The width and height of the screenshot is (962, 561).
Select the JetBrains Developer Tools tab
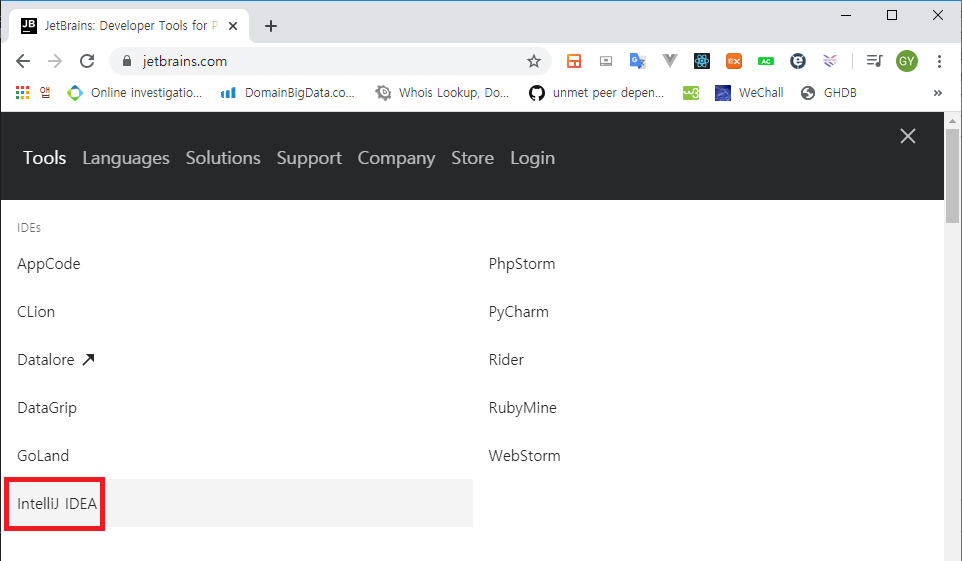129,26
